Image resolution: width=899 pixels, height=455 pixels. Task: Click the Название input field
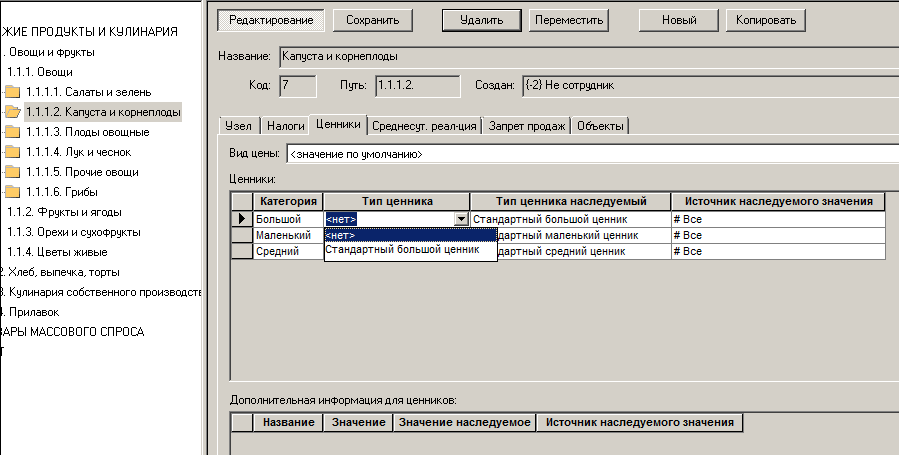click(589, 57)
